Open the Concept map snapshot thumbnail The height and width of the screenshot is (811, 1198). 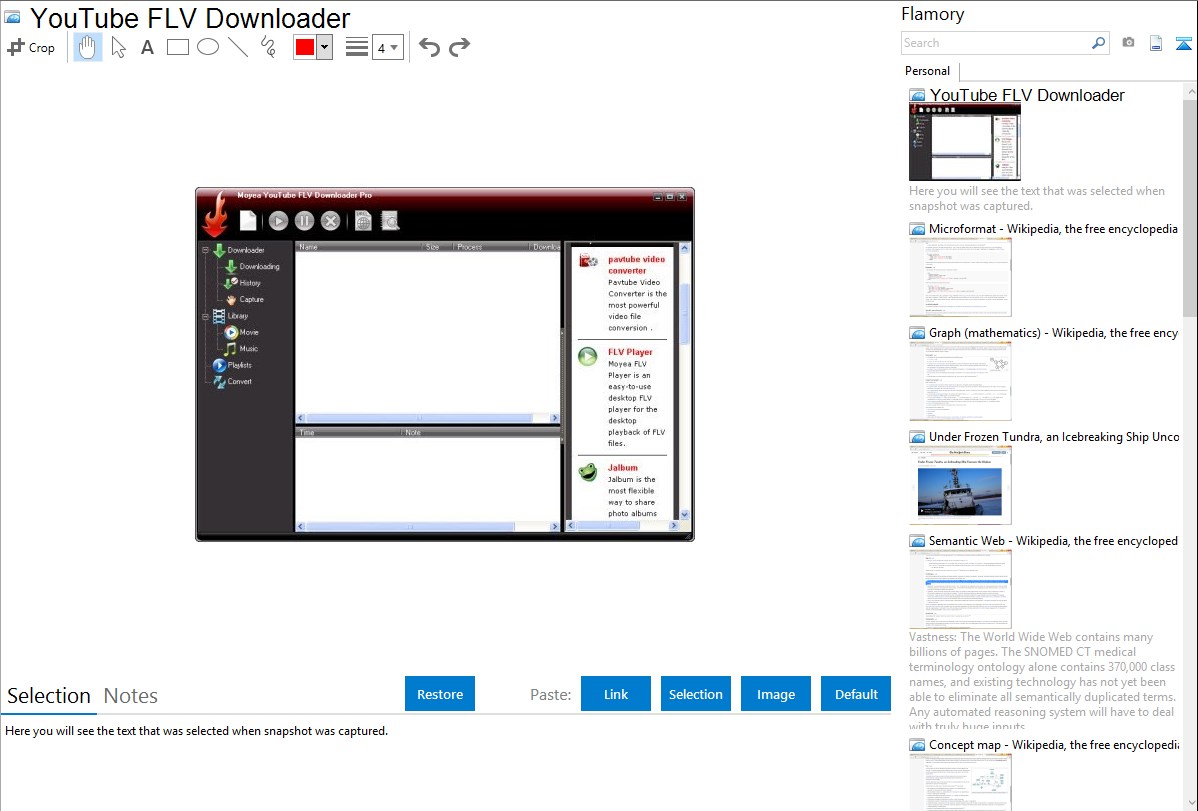pos(960,782)
